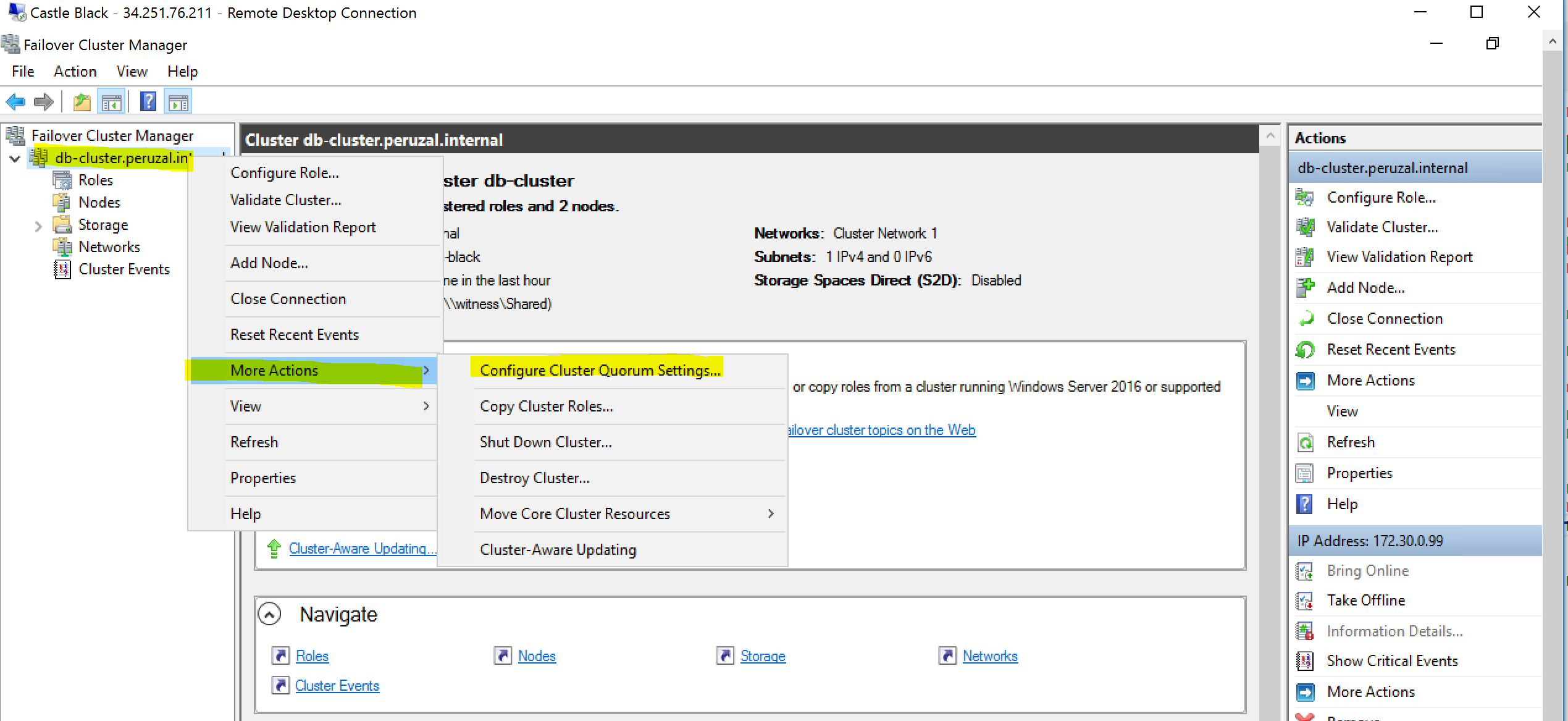Click the Help icon in Actions pane
This screenshot has height=721, width=1568.
pyautogui.click(x=1305, y=504)
